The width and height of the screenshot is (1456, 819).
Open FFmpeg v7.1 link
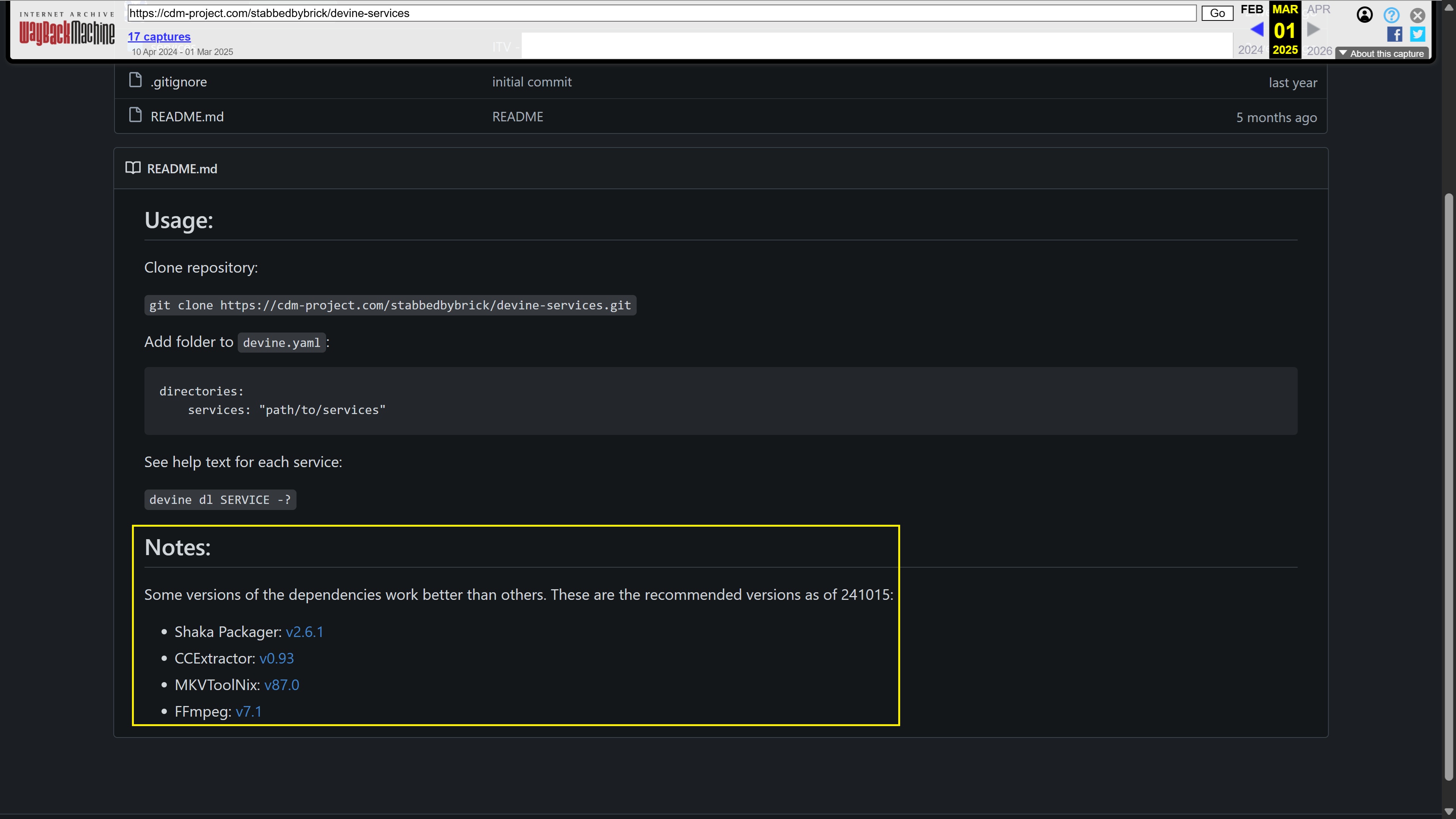click(249, 712)
